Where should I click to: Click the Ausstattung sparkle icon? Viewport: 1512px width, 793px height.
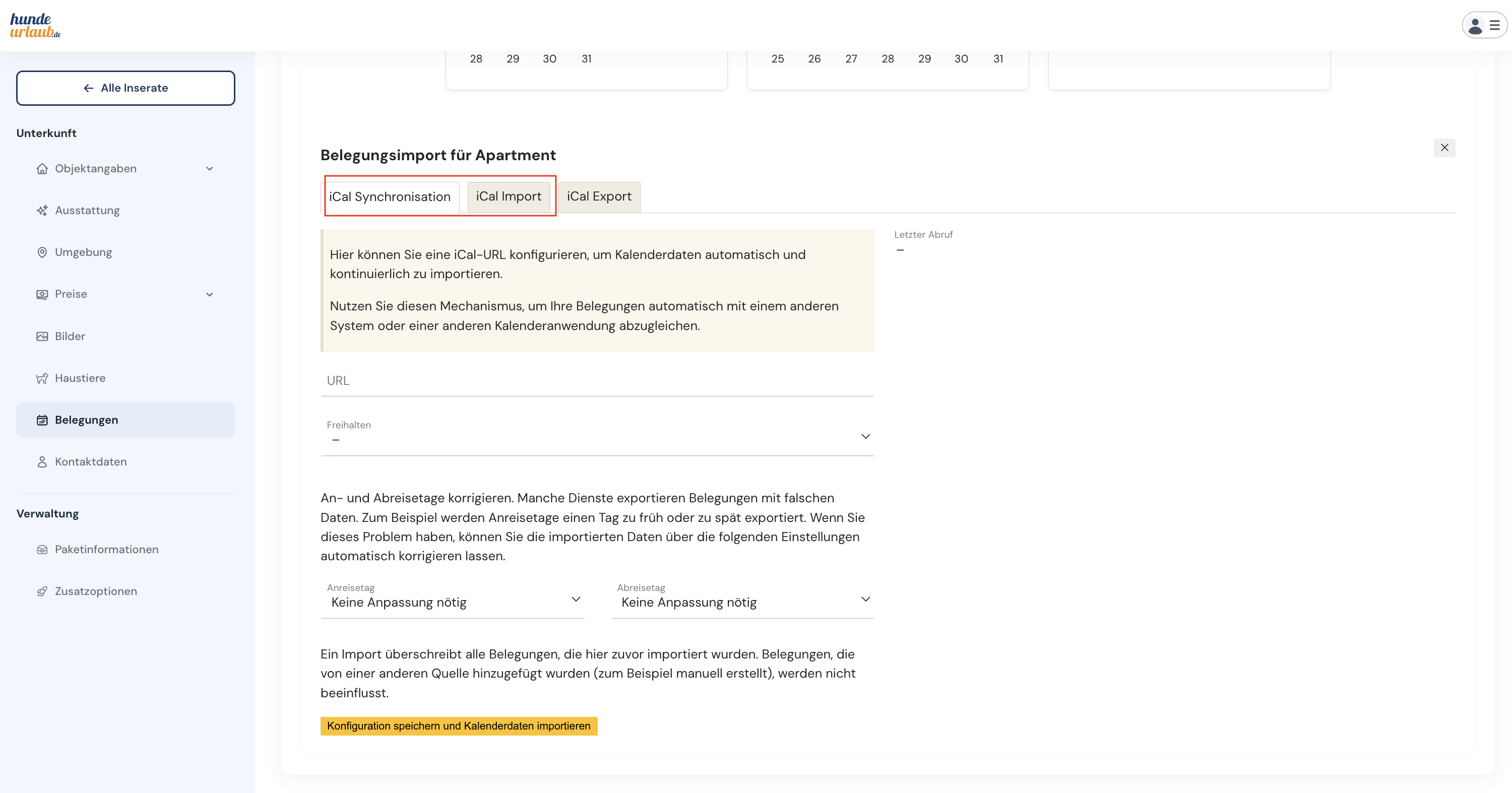[x=42, y=211]
